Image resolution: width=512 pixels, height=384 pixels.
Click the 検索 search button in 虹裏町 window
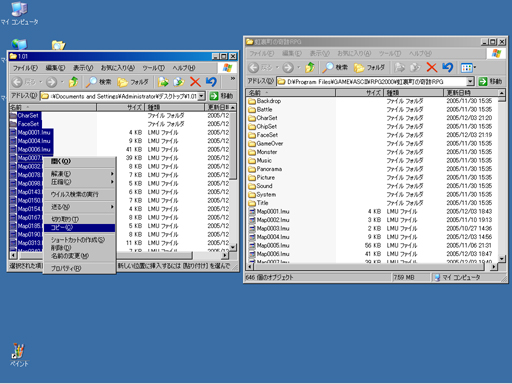(x=335, y=67)
